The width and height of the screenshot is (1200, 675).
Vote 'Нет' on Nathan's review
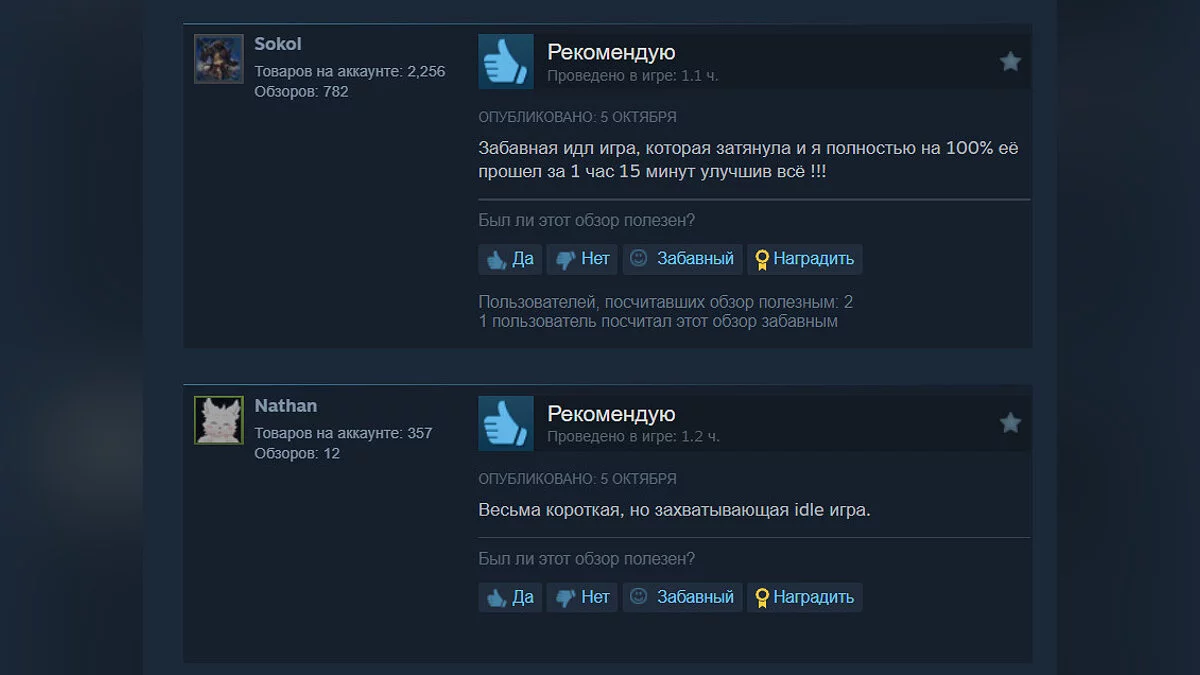coord(582,597)
